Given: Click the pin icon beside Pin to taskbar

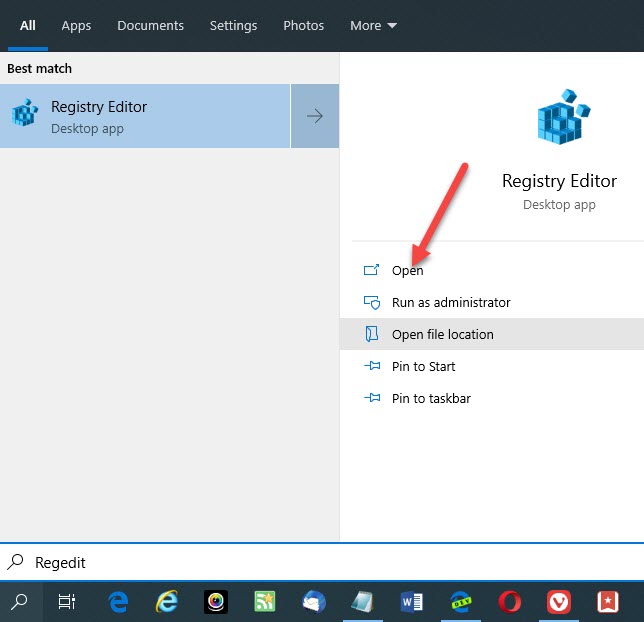Looking at the screenshot, I should point(372,398).
